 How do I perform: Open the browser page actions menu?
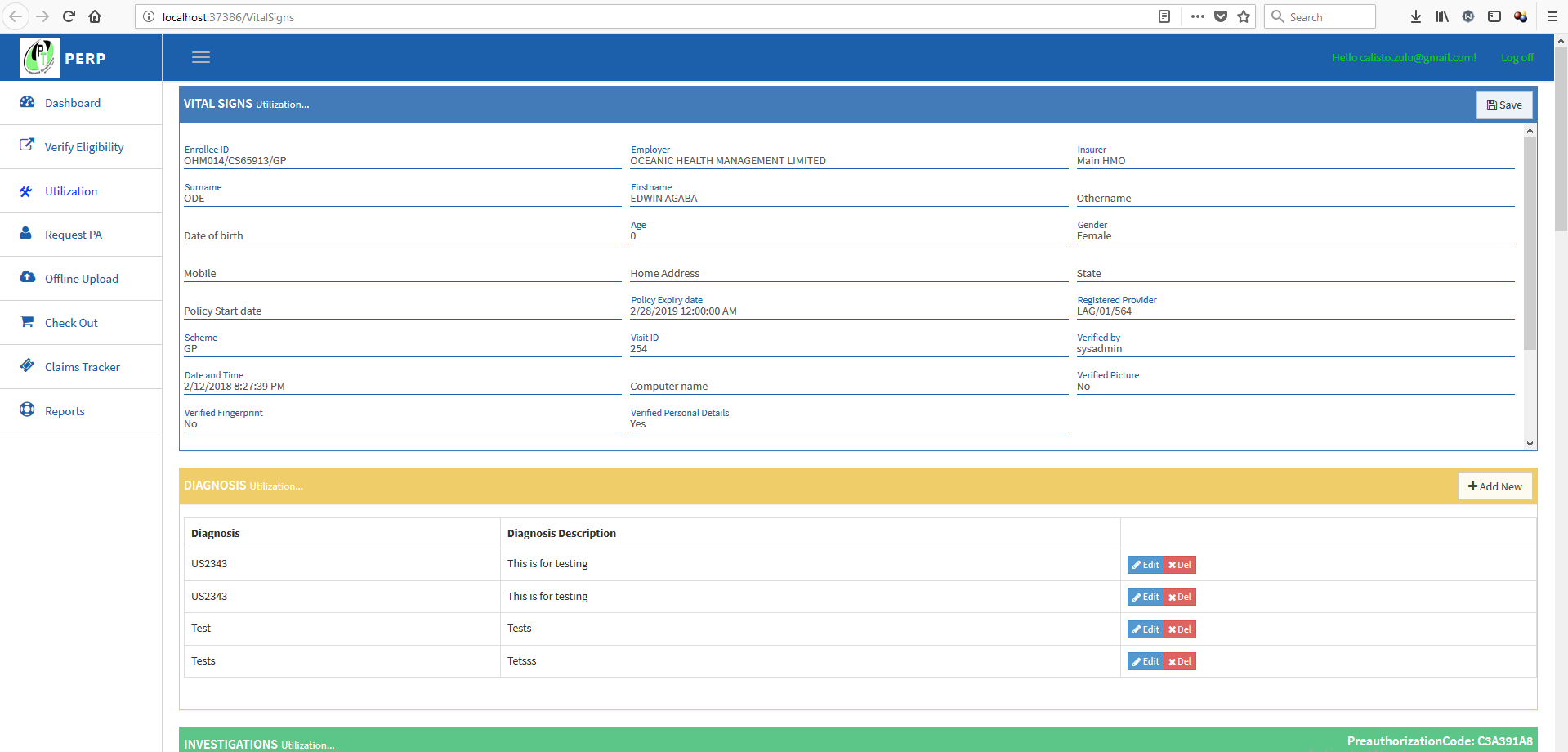pyautogui.click(x=1197, y=16)
